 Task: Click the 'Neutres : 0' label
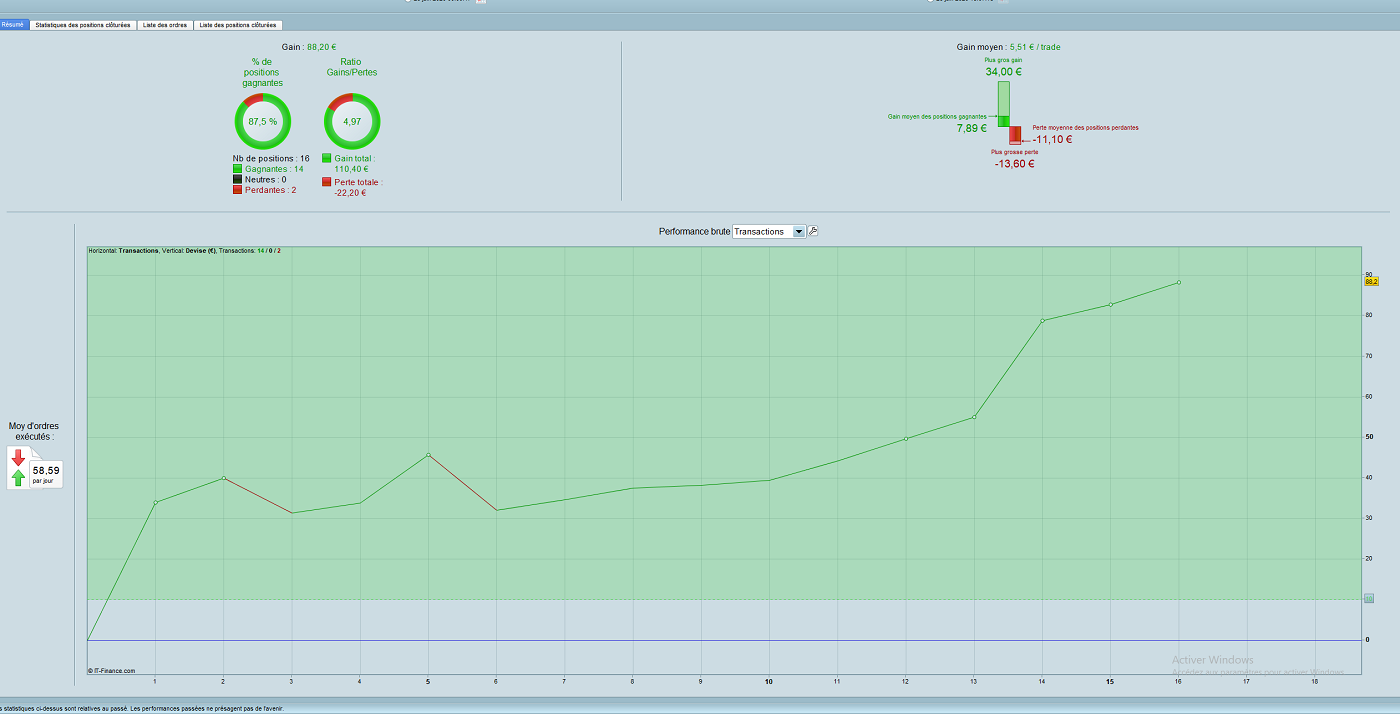point(266,180)
